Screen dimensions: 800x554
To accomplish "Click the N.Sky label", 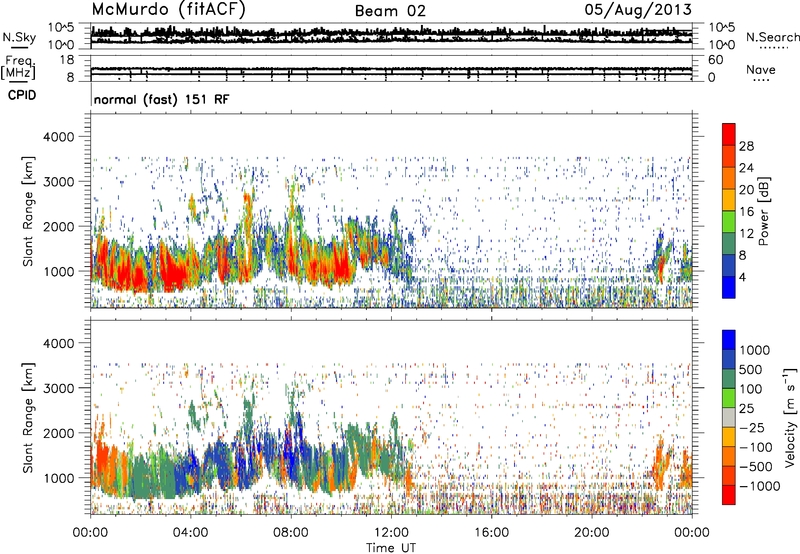I will click(19, 38).
